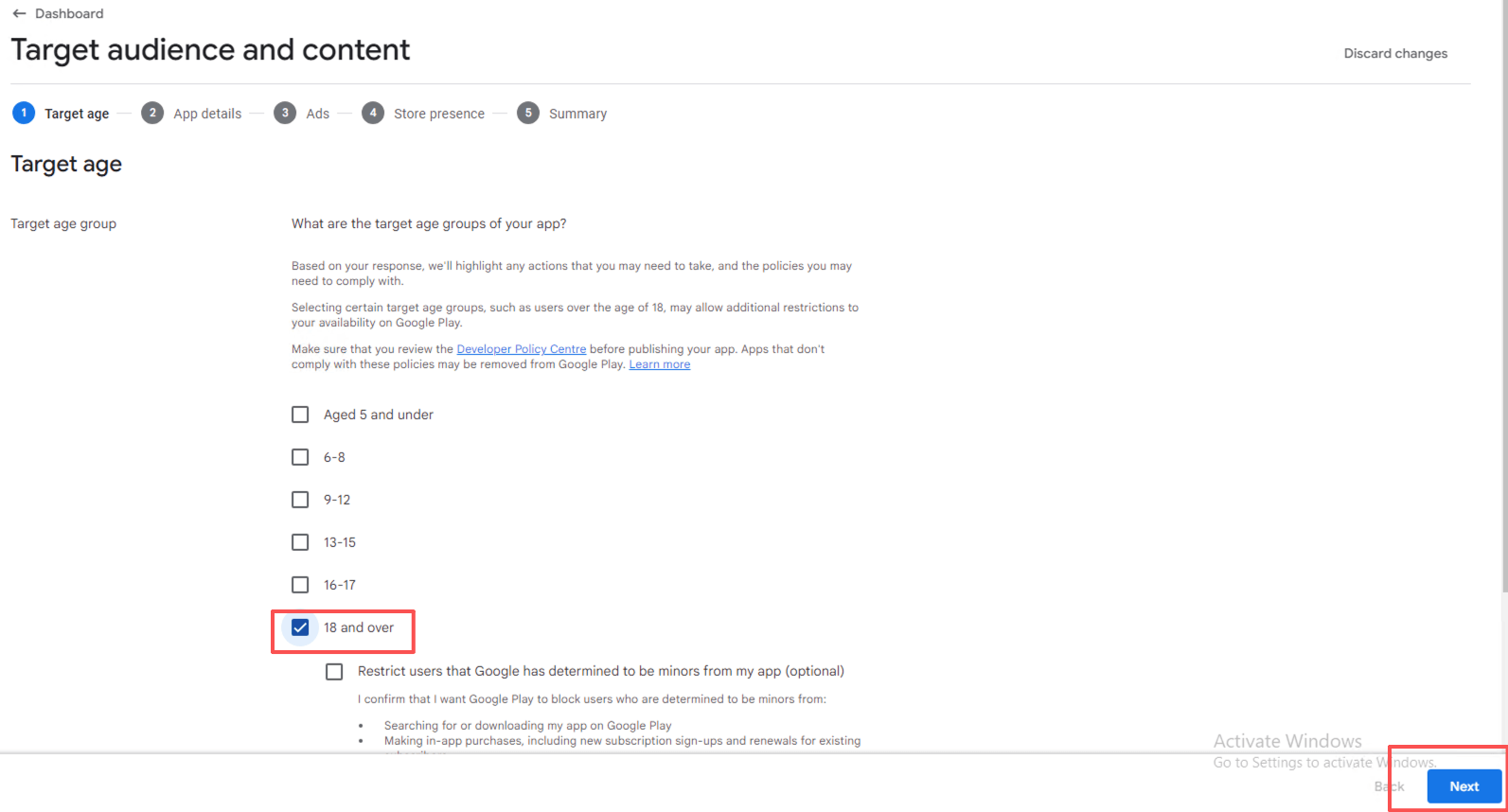Click the step 2 number circle

coord(152,113)
